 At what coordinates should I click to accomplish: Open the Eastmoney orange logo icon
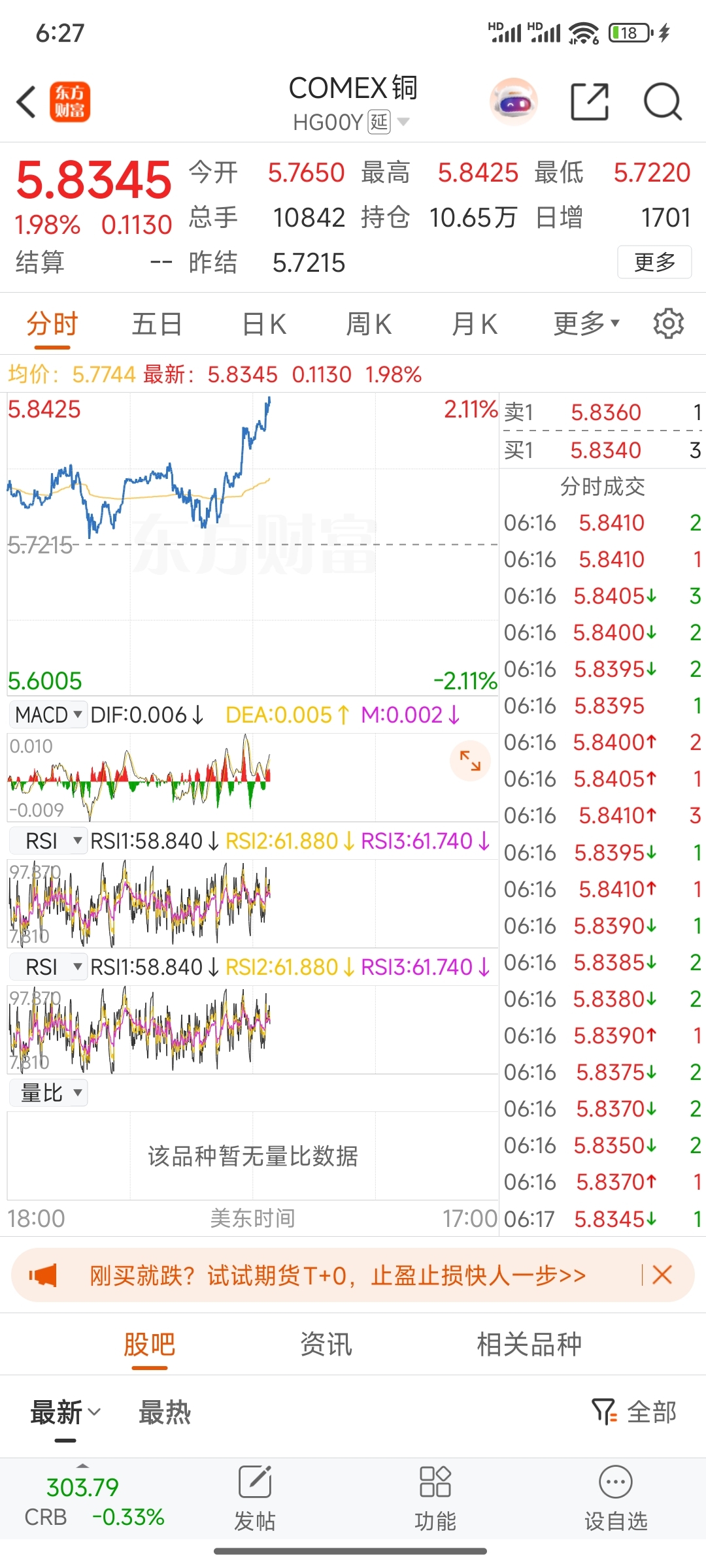(x=70, y=102)
